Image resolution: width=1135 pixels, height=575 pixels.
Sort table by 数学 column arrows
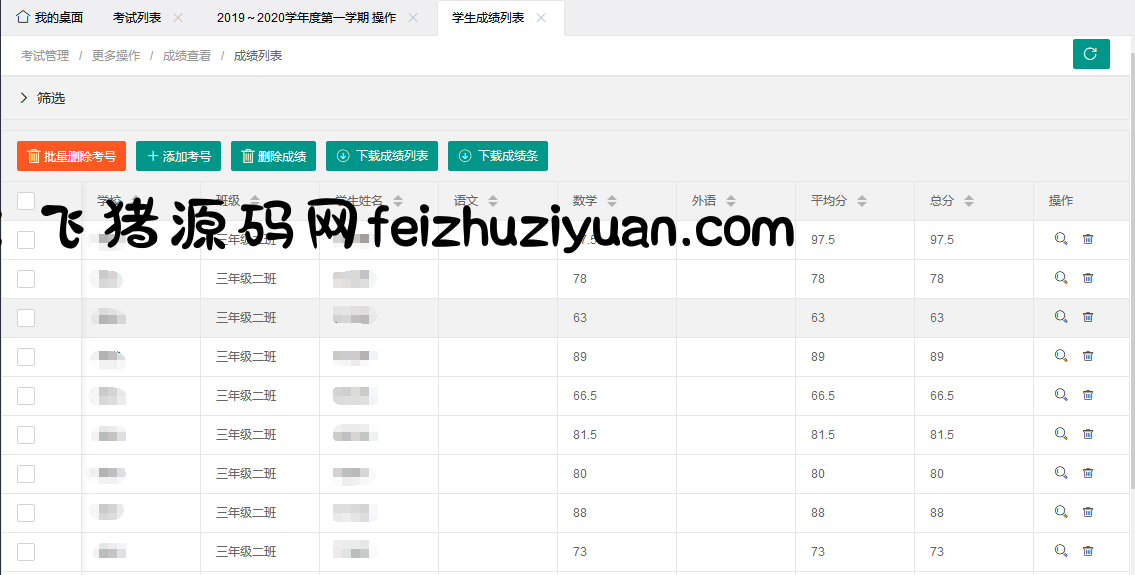[612, 201]
